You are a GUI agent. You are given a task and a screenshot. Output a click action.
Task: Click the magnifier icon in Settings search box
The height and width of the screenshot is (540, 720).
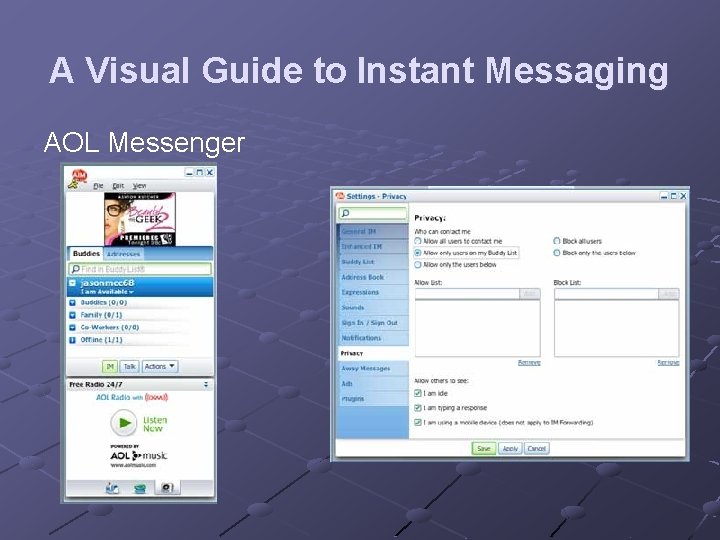pyautogui.click(x=346, y=213)
